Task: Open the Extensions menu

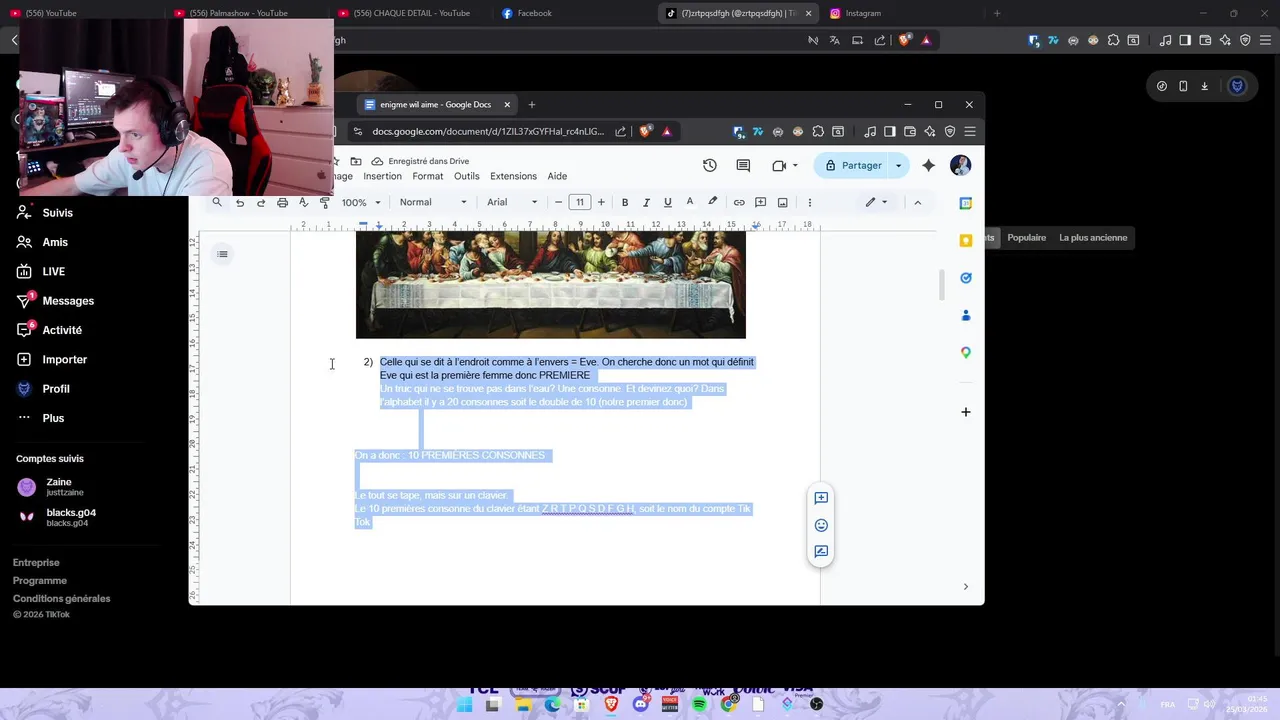Action: (513, 176)
